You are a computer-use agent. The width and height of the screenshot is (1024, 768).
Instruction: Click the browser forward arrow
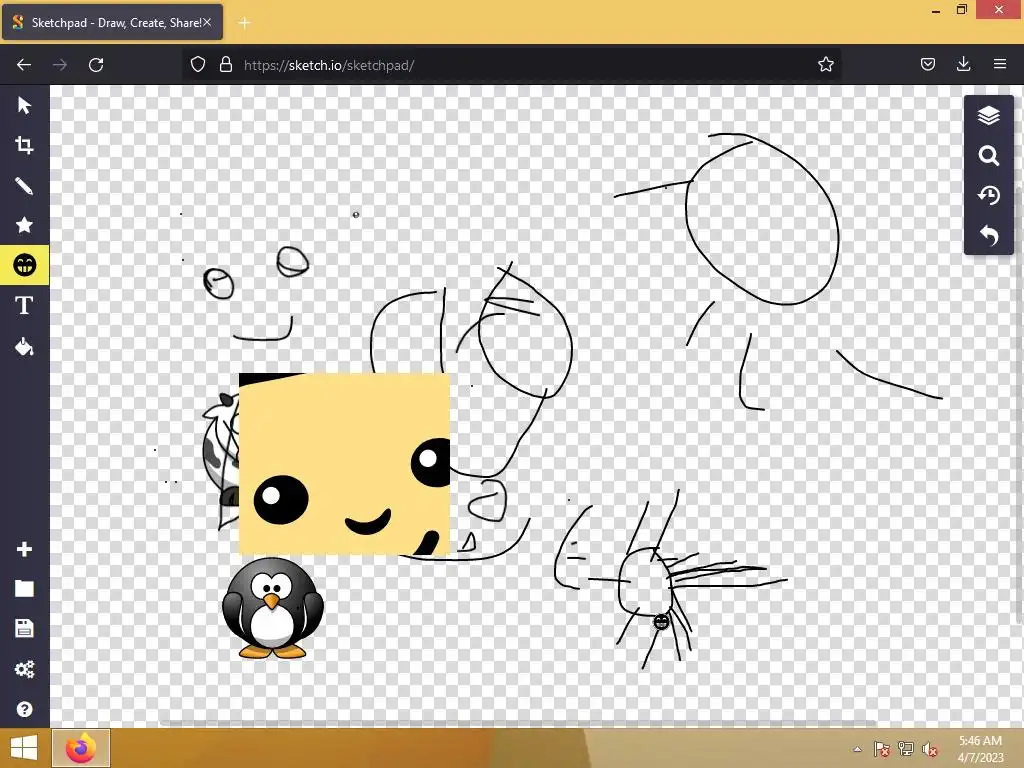60,65
